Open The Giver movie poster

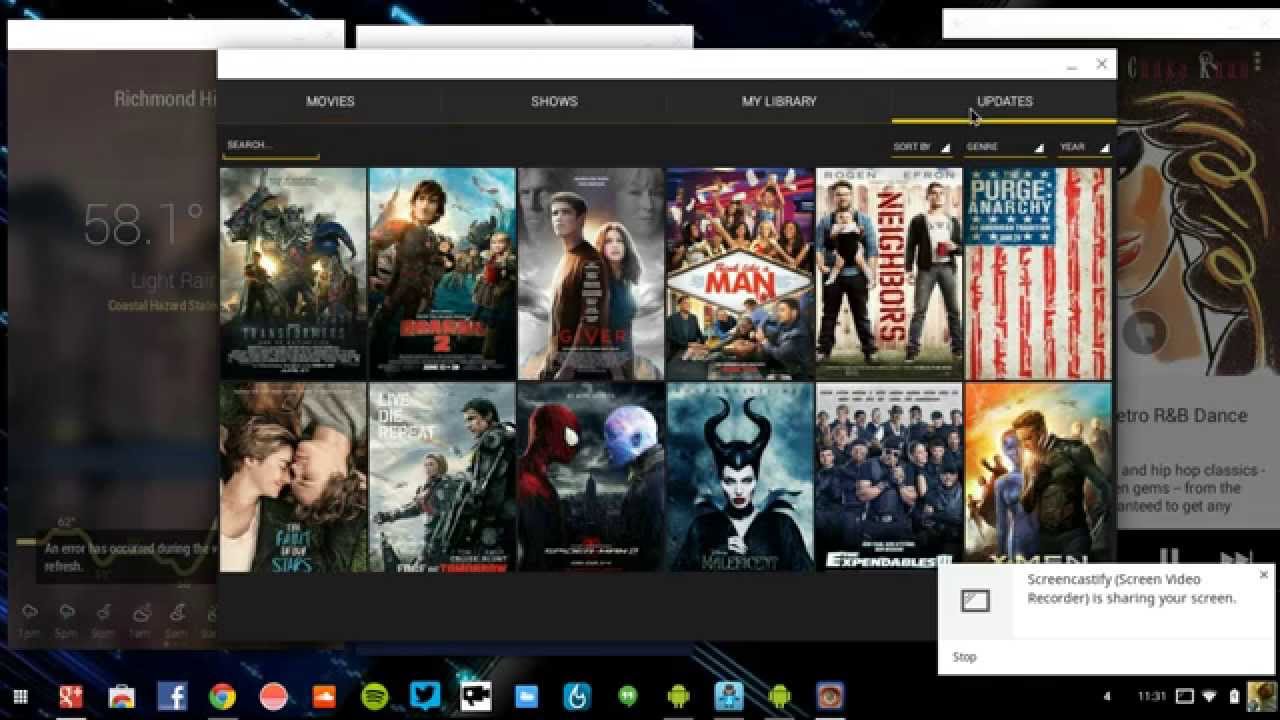[x=591, y=273]
